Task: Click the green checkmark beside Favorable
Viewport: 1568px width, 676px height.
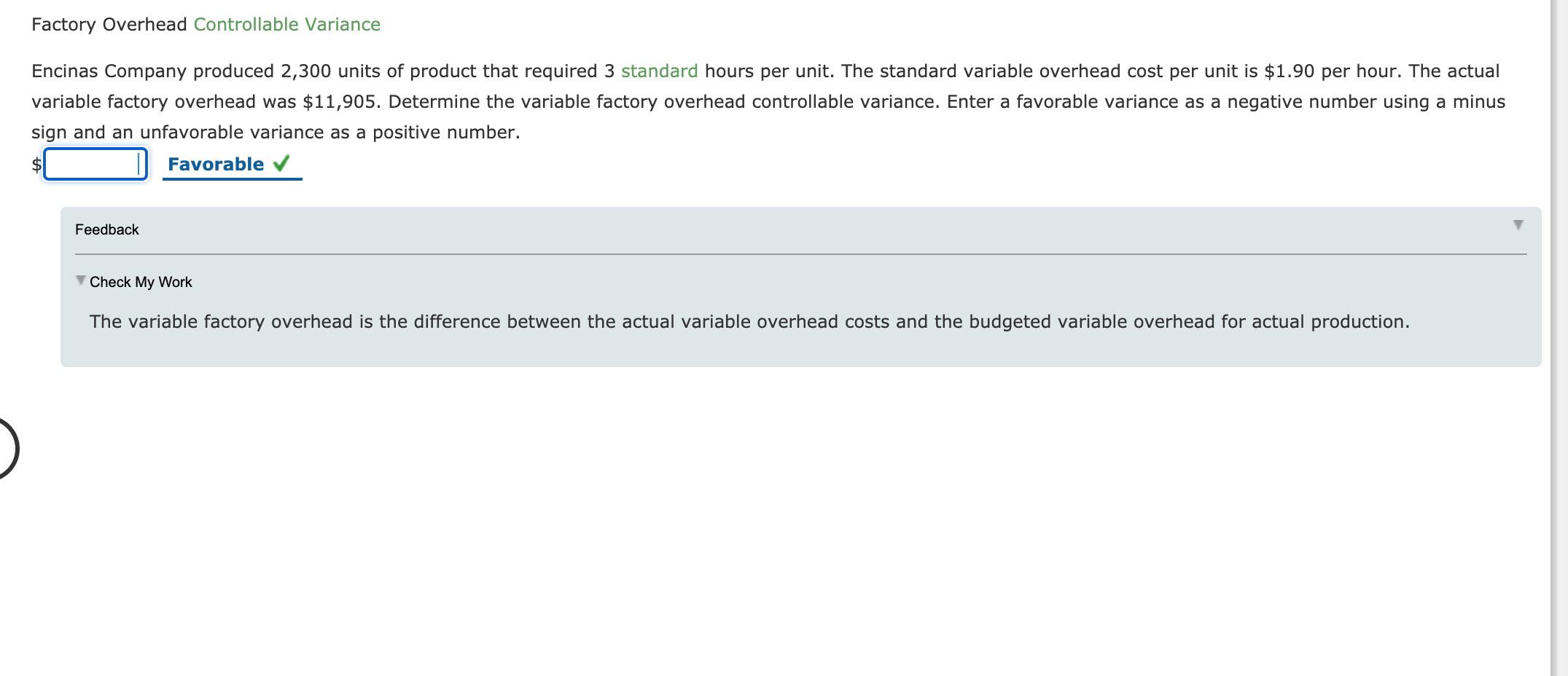Action: point(283,163)
